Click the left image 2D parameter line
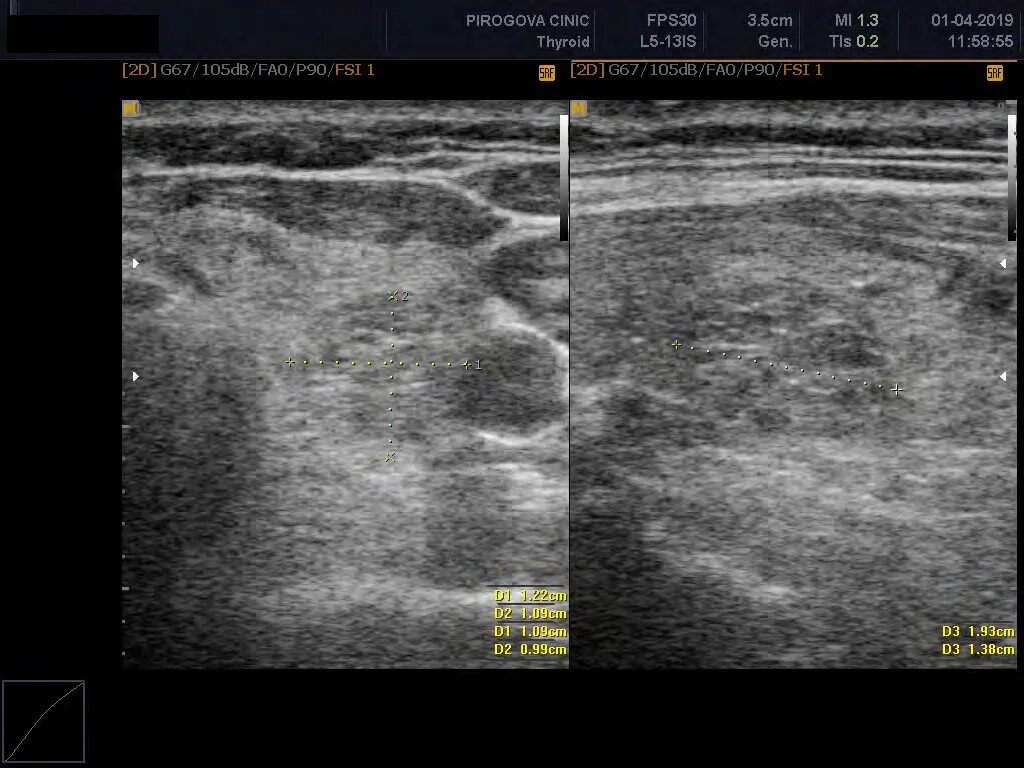The height and width of the screenshot is (768, 1024). coord(248,70)
